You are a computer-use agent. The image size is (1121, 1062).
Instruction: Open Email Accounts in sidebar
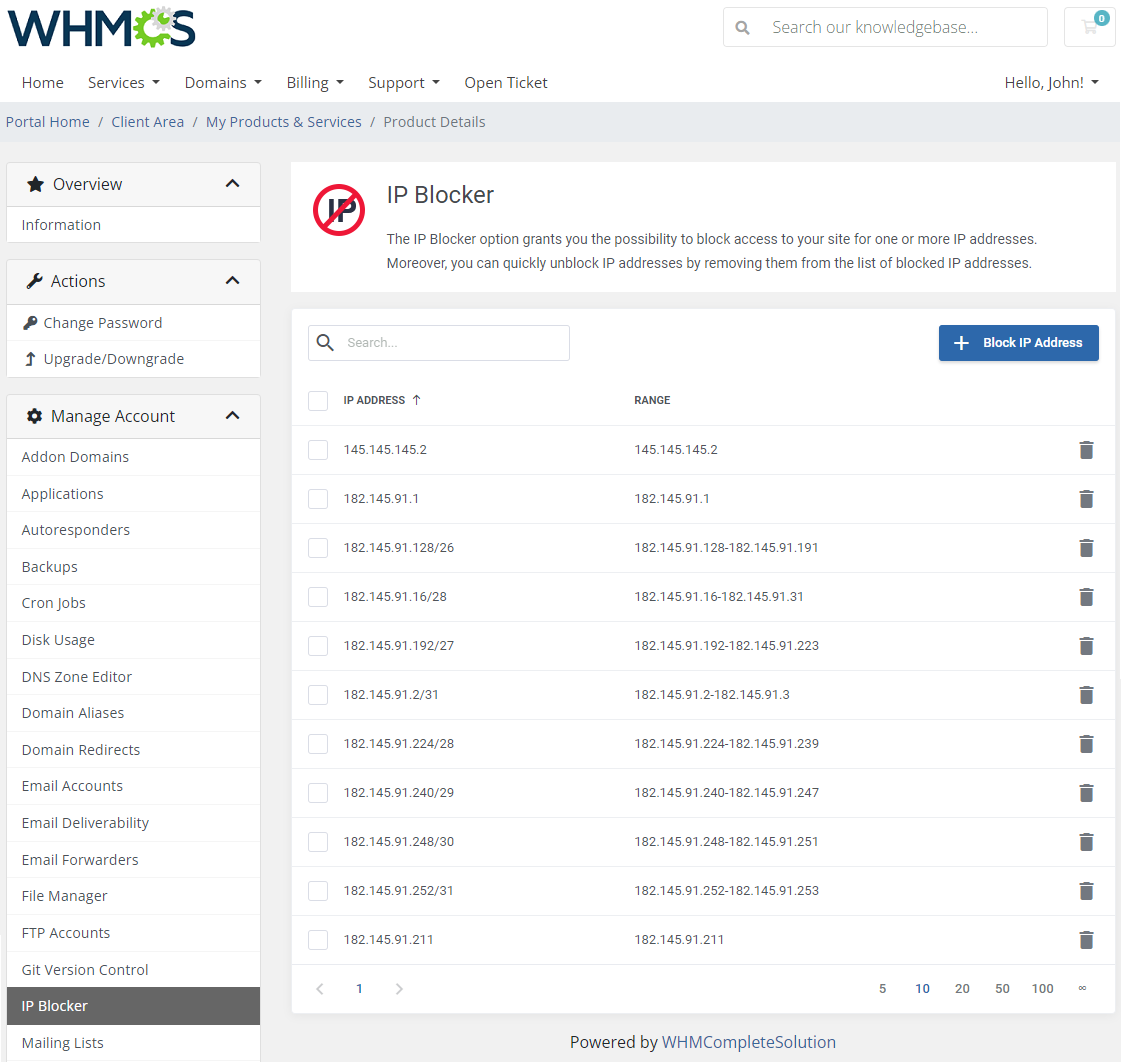(x=133, y=786)
